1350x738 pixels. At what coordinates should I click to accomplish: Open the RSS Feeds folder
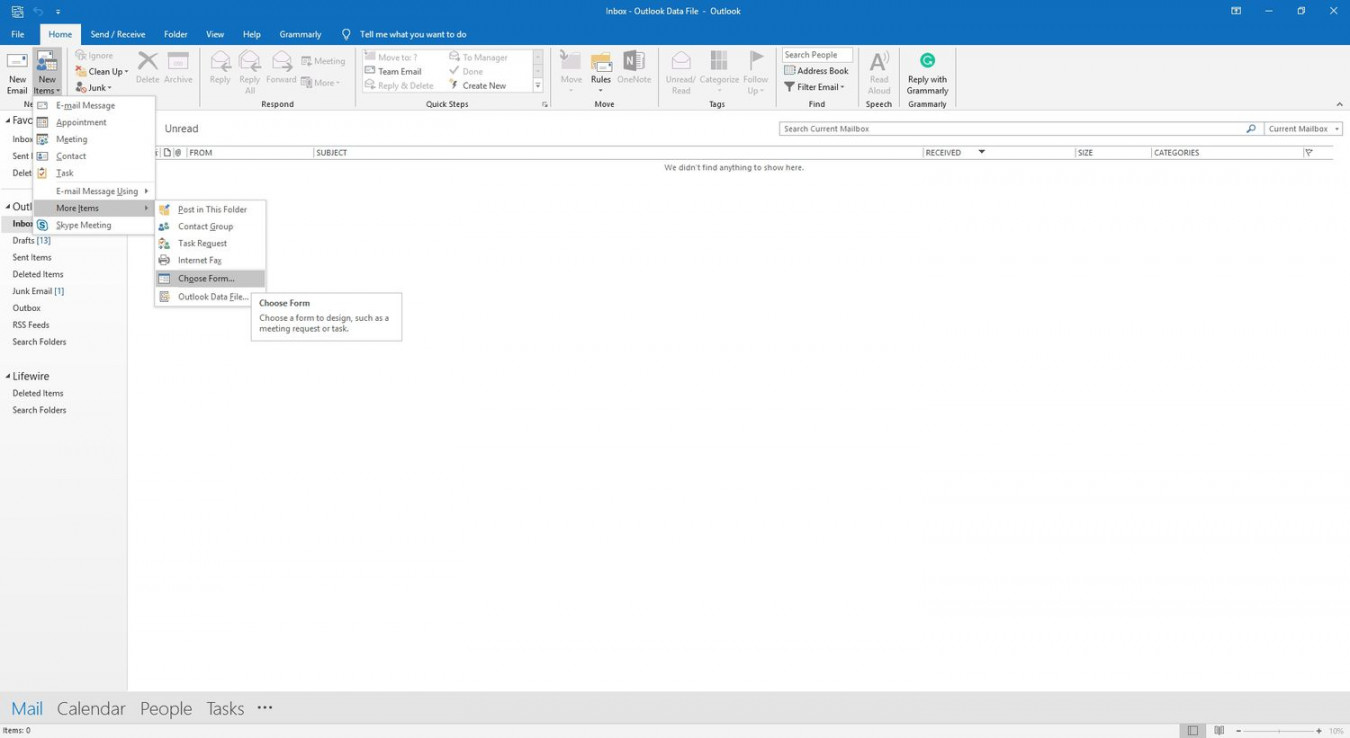click(x=30, y=325)
